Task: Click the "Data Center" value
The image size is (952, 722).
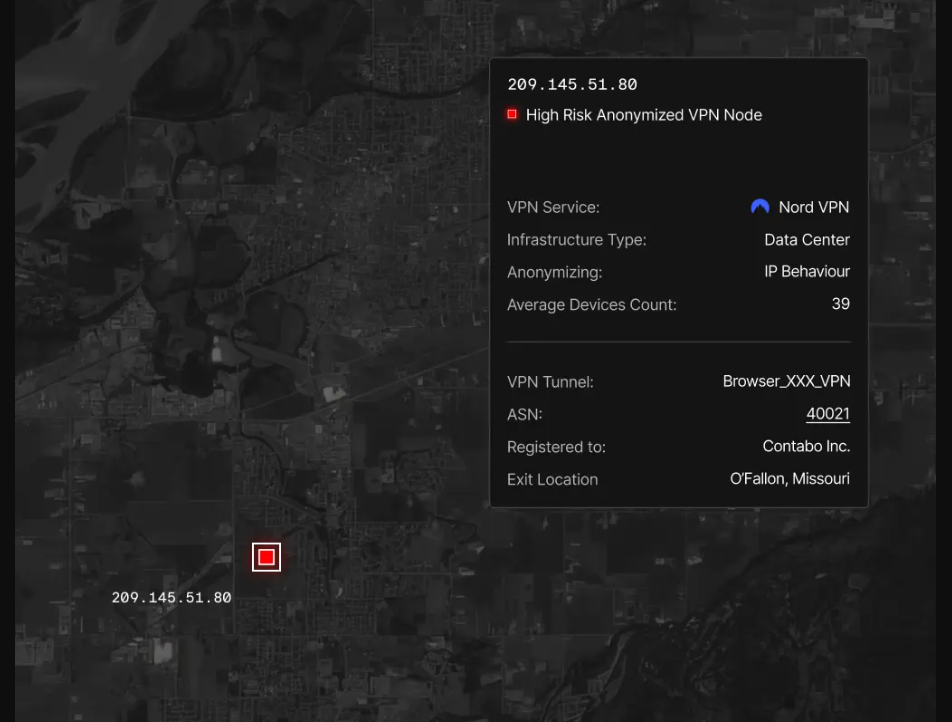Action: (x=807, y=240)
